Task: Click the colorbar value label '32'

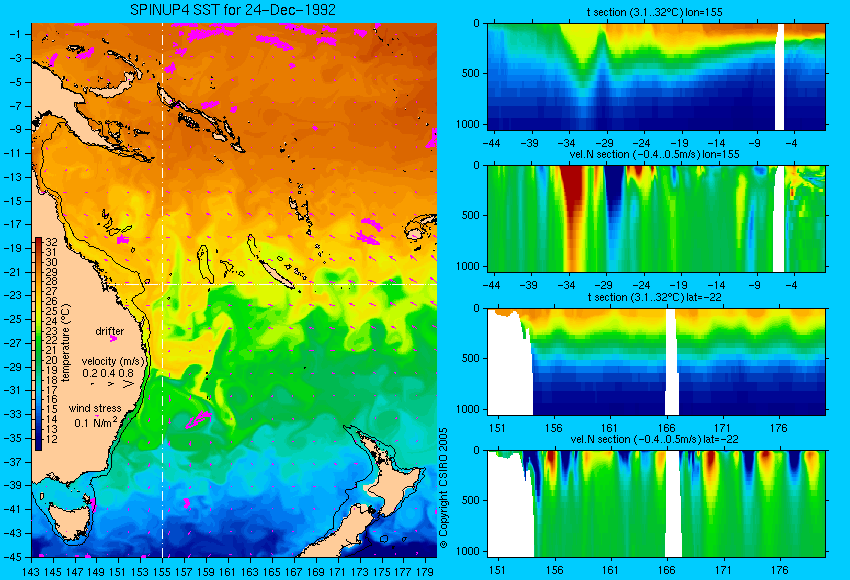Action: [x=51, y=242]
